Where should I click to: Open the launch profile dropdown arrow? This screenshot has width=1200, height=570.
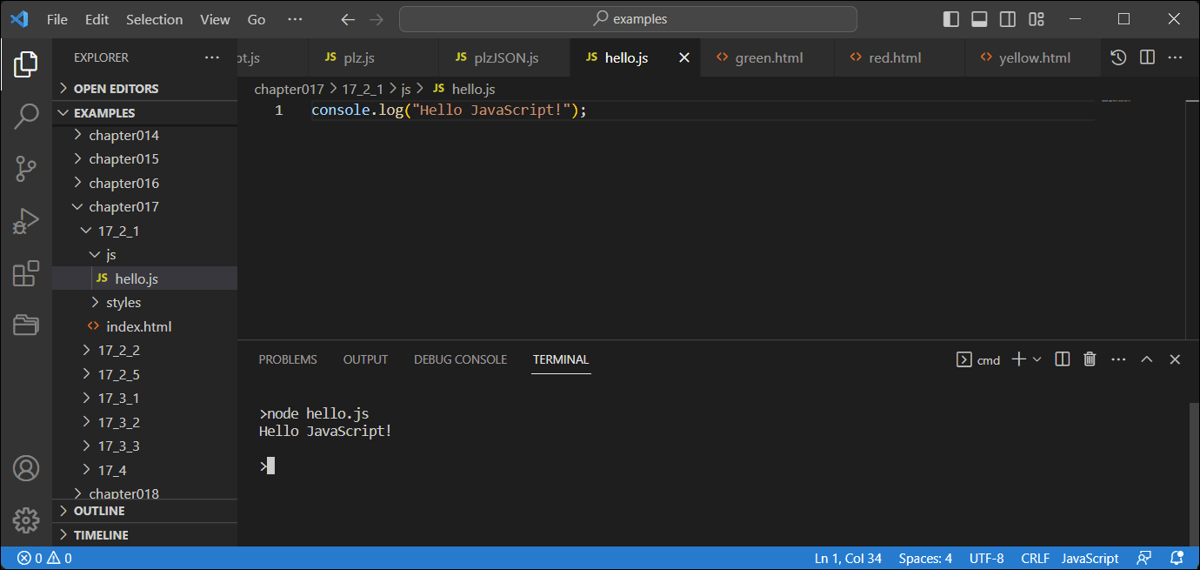tap(1037, 359)
